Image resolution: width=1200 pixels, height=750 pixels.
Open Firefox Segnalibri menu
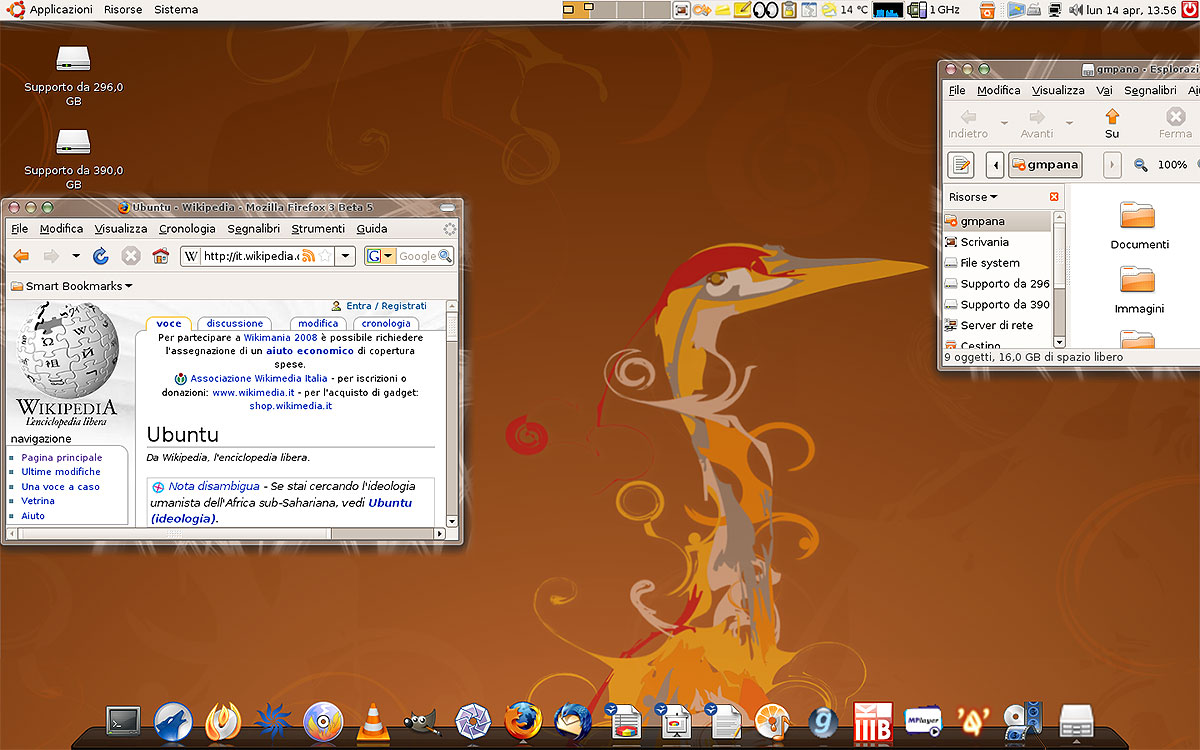click(x=253, y=229)
